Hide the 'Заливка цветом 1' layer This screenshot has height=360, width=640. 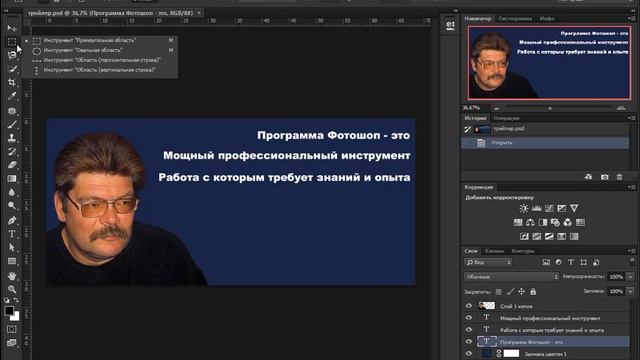point(469,353)
